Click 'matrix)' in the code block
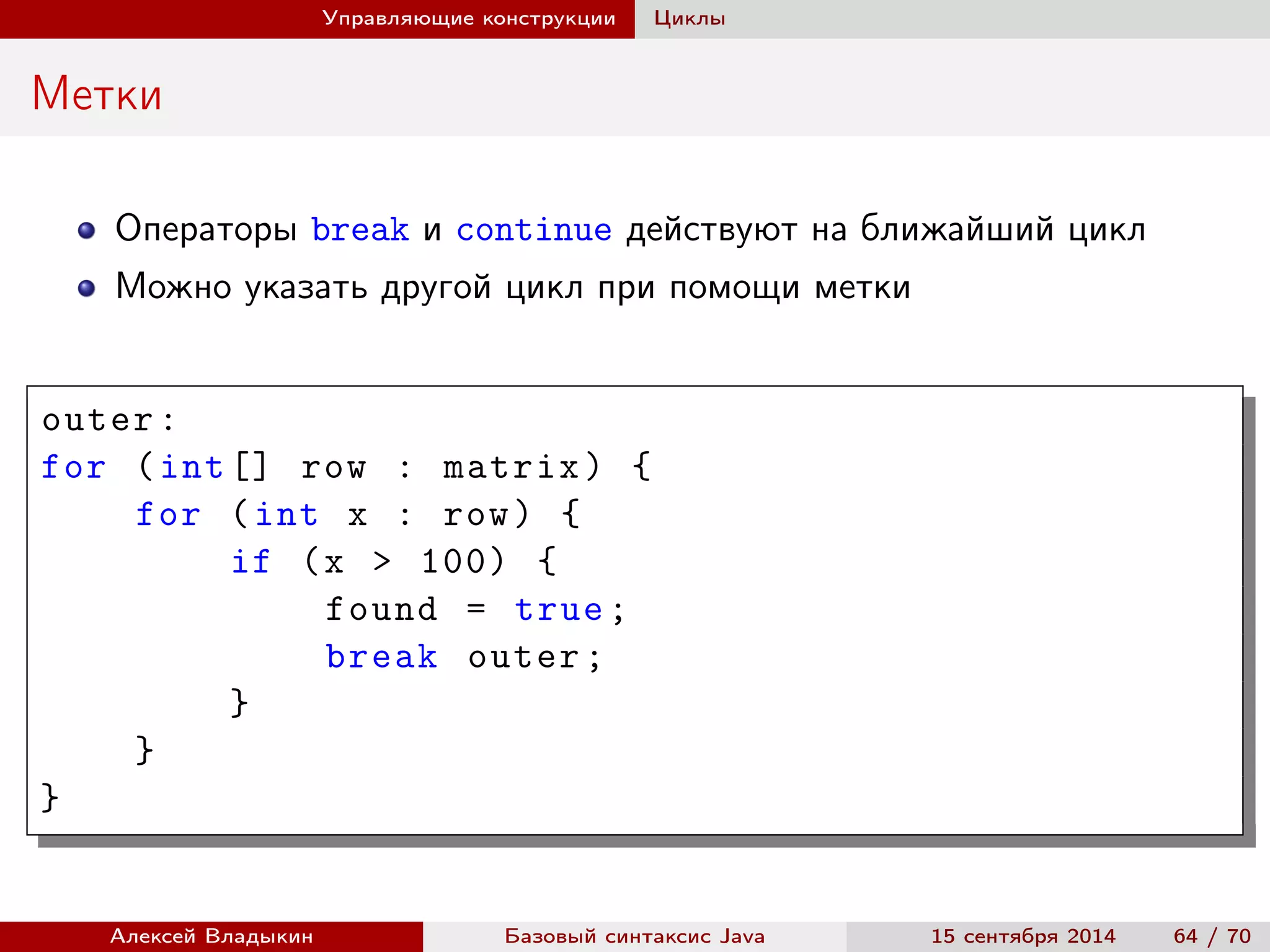 522,467
